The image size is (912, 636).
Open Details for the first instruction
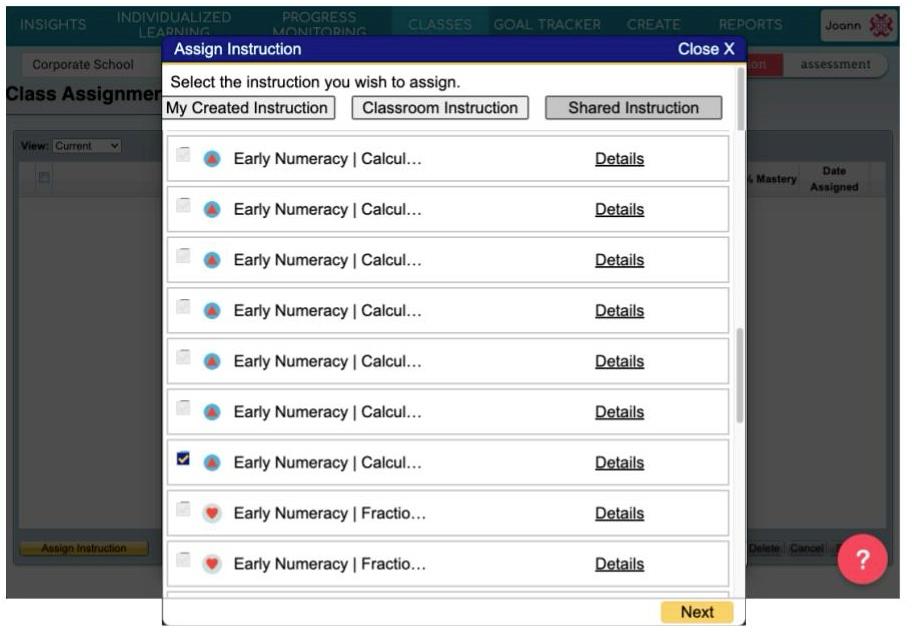[618, 157]
